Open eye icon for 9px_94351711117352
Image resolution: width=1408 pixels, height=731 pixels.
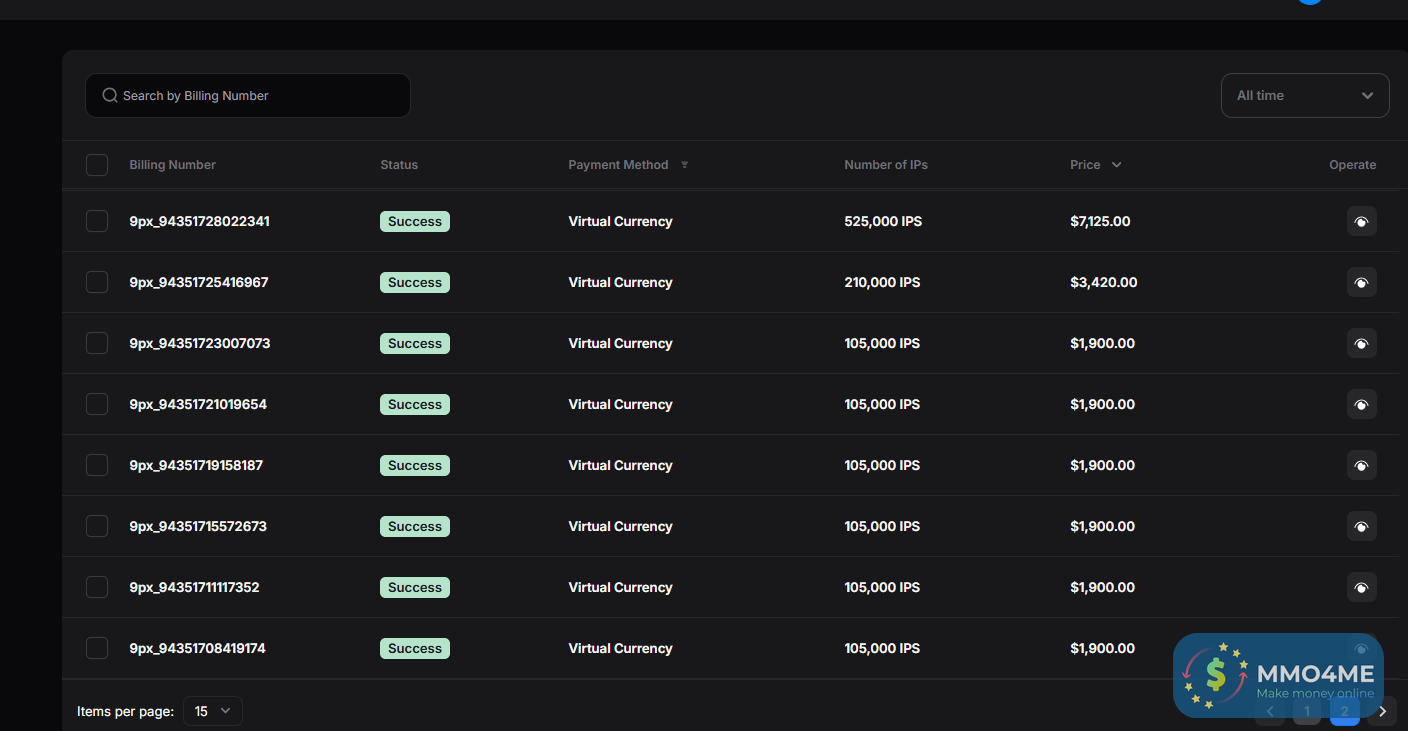click(x=1361, y=587)
